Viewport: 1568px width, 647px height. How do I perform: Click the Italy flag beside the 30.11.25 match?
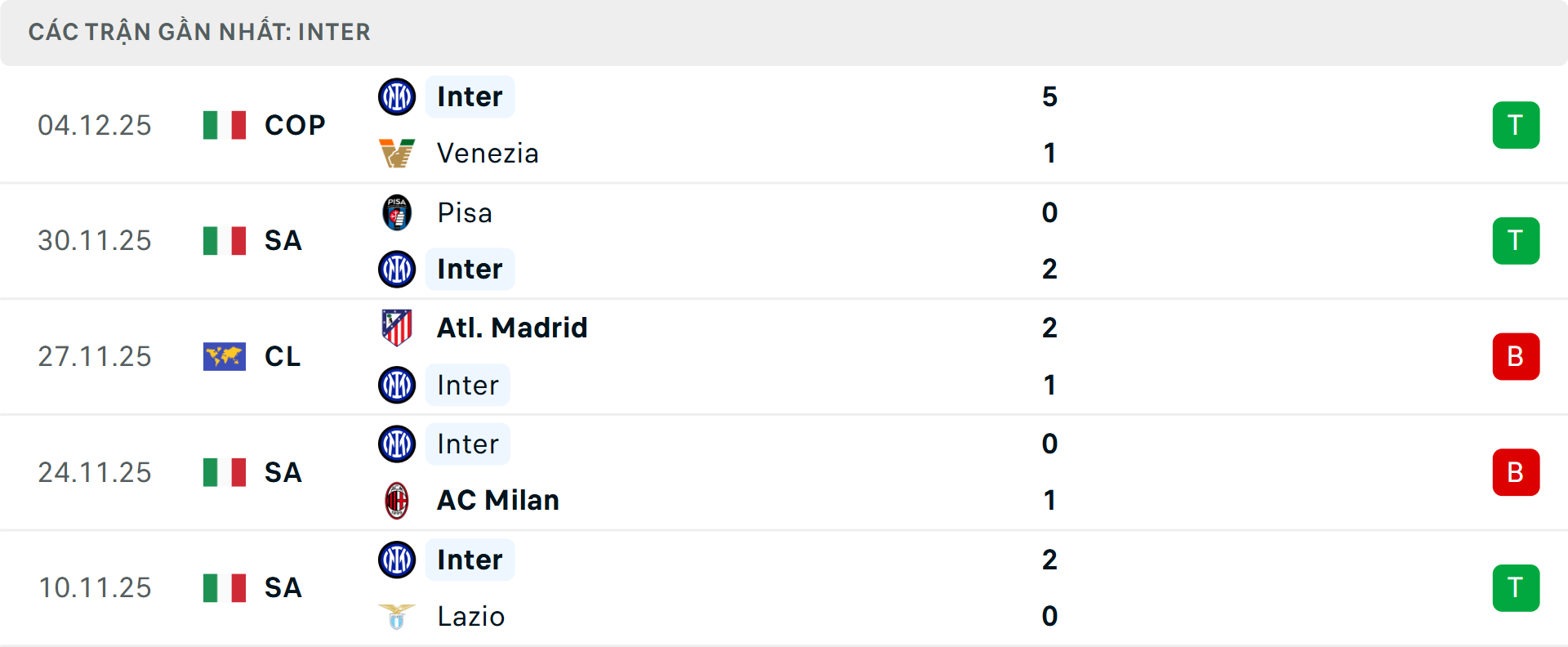pos(224,240)
